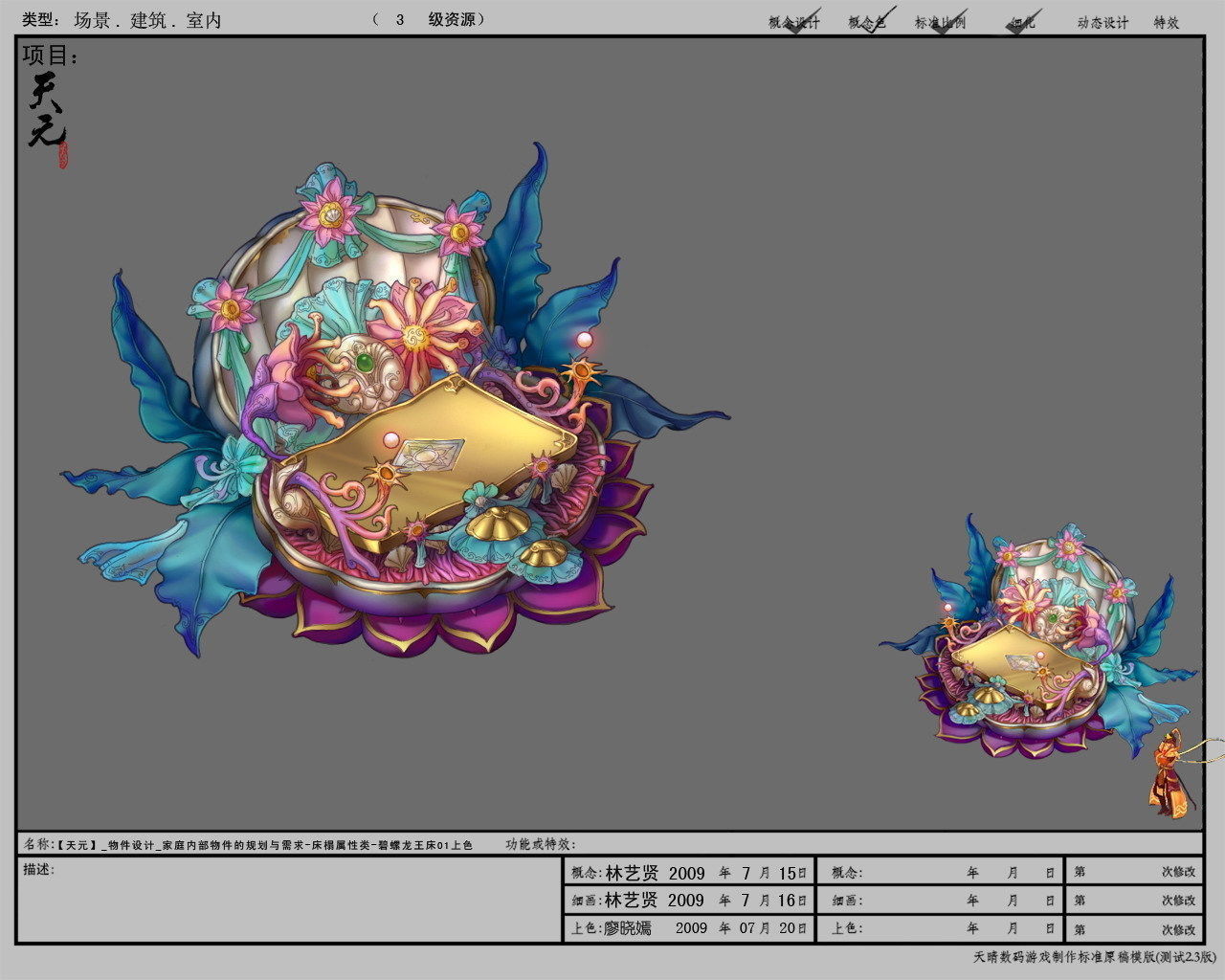The width and height of the screenshot is (1225, 980).
Task: Click the 天晴数码游戏制作标准原稿模版 footer text
Action: coord(1094,958)
